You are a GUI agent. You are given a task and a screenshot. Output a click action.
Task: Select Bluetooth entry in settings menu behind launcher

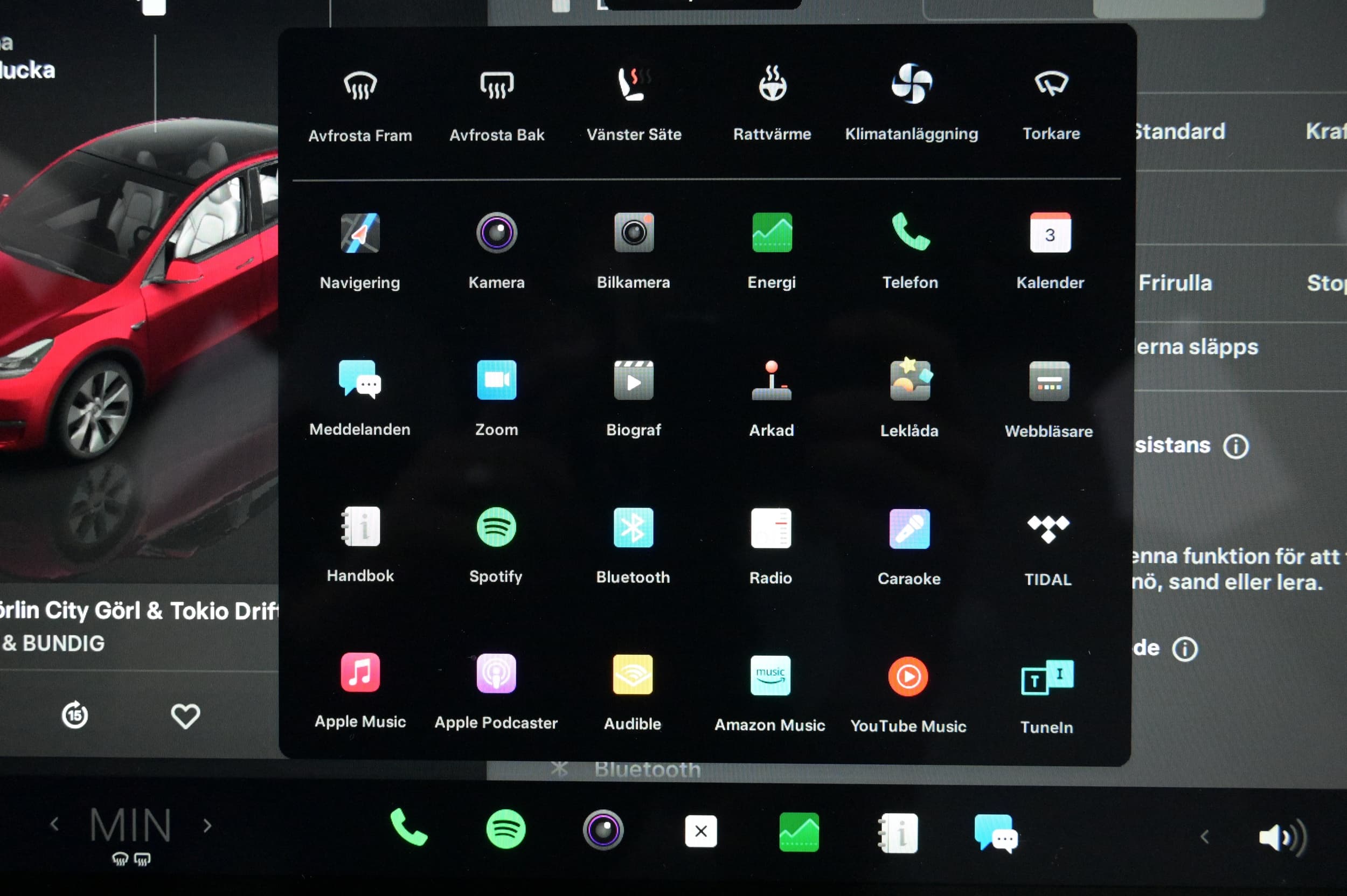tap(648, 770)
